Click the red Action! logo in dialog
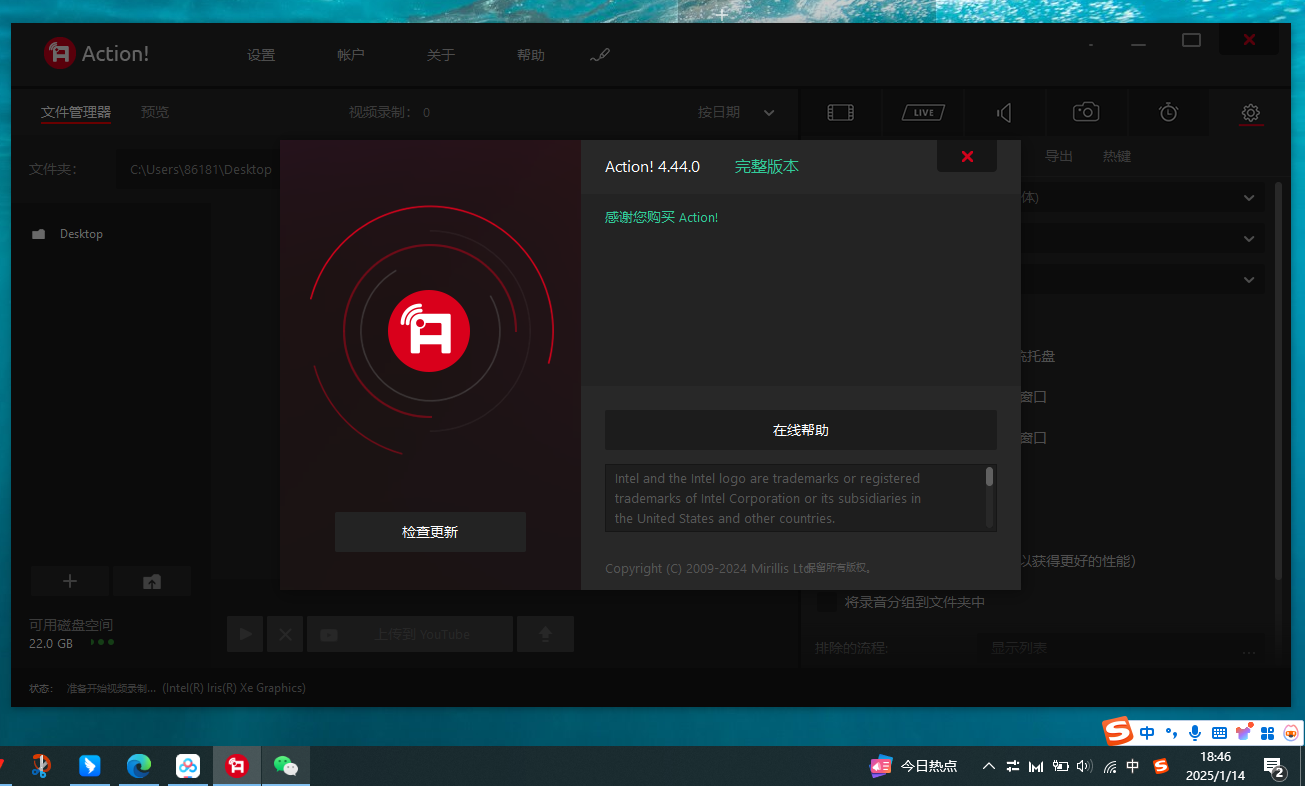Image resolution: width=1305 pixels, height=786 pixels. [429, 329]
